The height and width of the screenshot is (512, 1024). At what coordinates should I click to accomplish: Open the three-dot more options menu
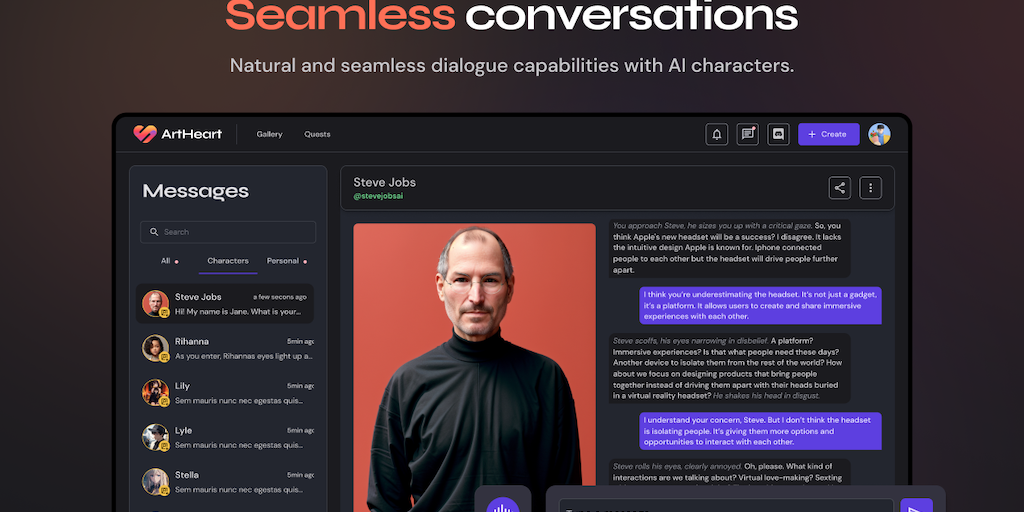pyautogui.click(x=871, y=188)
